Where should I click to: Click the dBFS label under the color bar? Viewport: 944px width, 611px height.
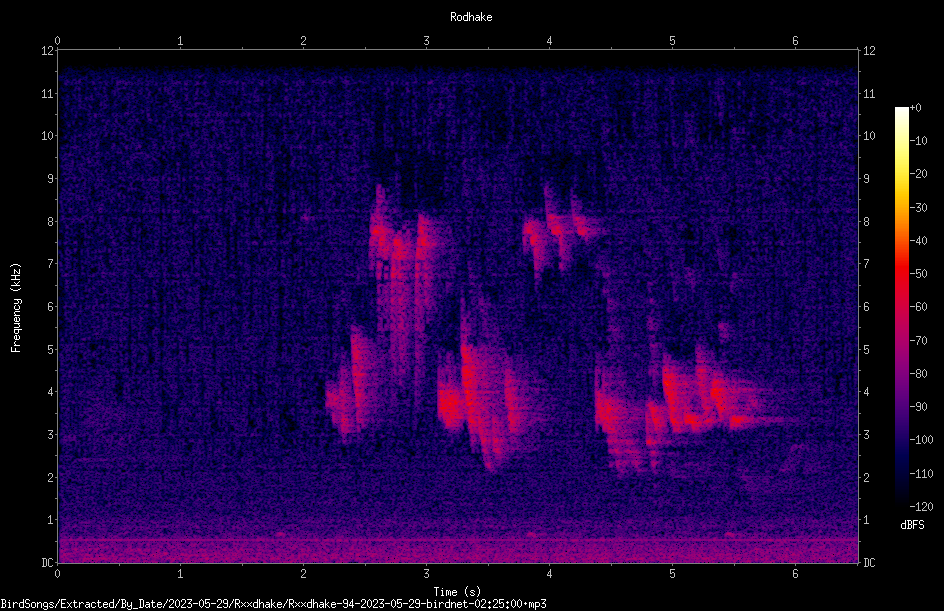click(x=912, y=525)
